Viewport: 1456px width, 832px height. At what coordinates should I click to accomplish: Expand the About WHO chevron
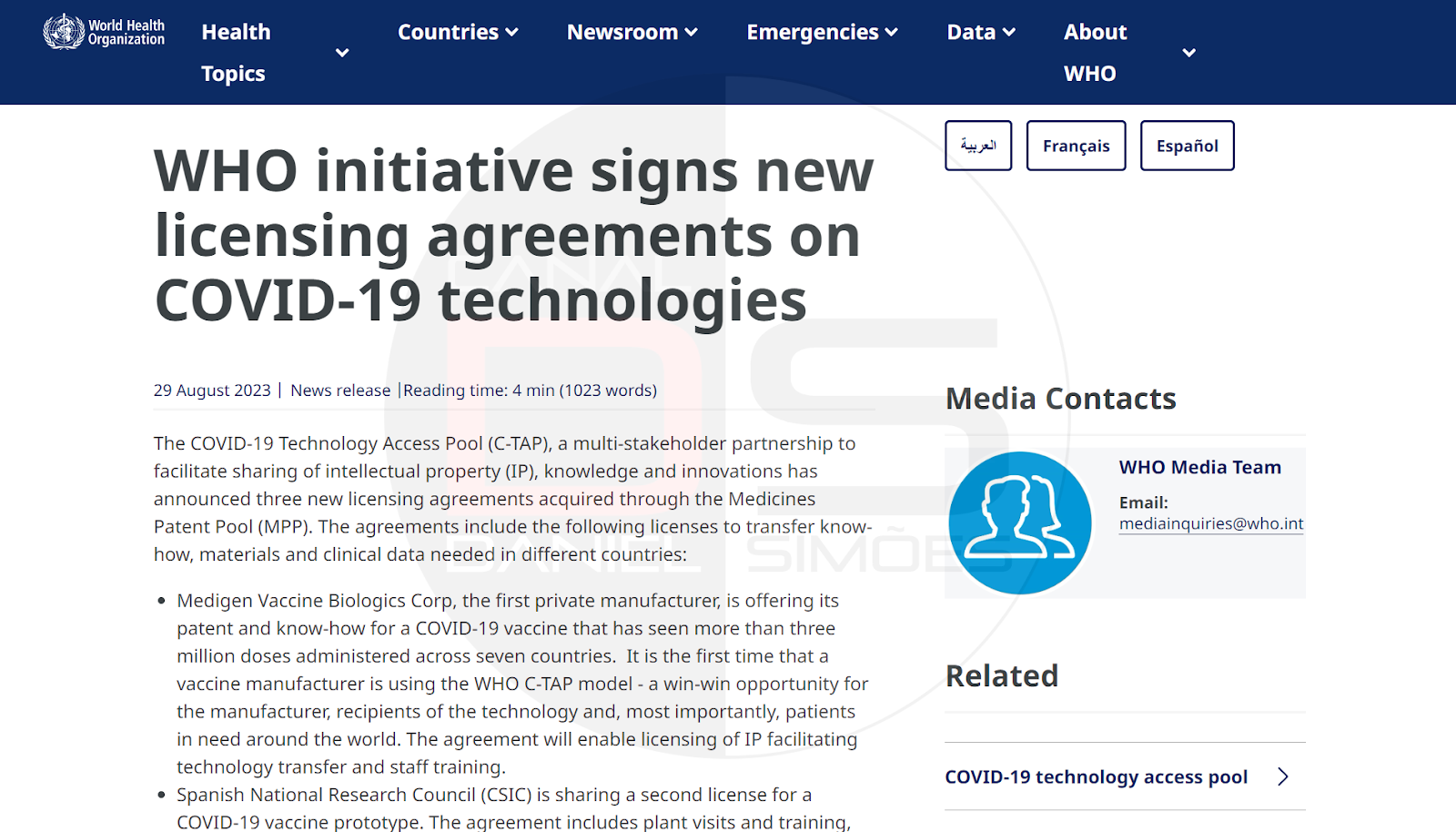1188,53
